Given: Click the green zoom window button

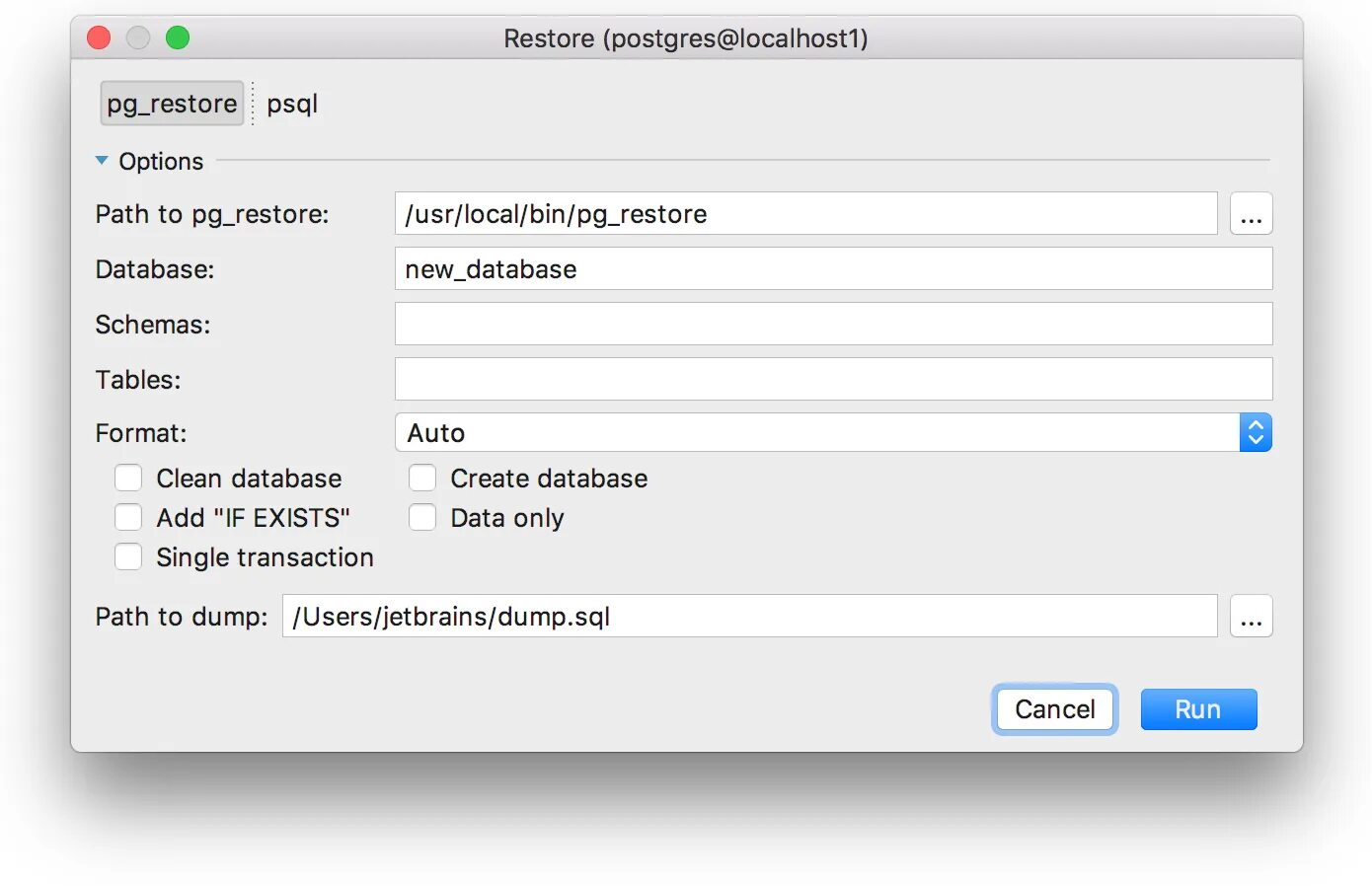Looking at the screenshot, I should click(178, 38).
